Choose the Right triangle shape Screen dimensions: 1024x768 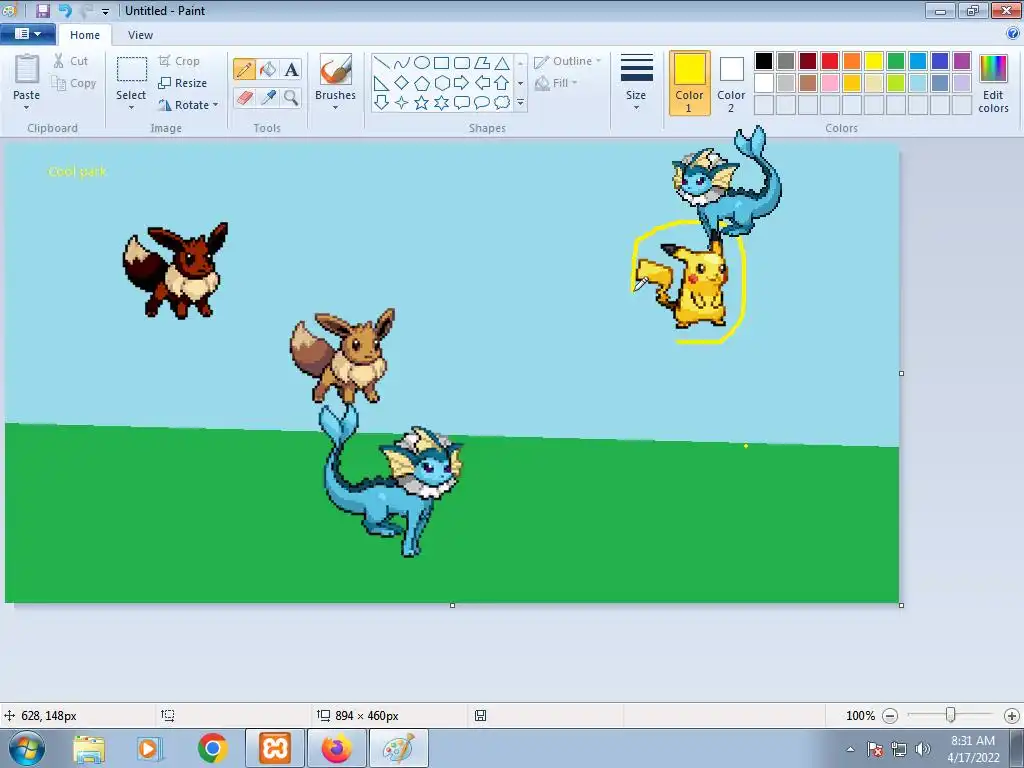[x=382, y=83]
